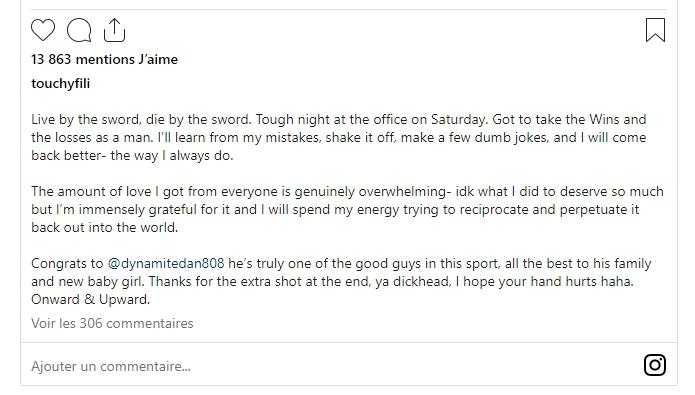
Task: Visit the @dynamitedan808 mention
Action: coord(166,263)
